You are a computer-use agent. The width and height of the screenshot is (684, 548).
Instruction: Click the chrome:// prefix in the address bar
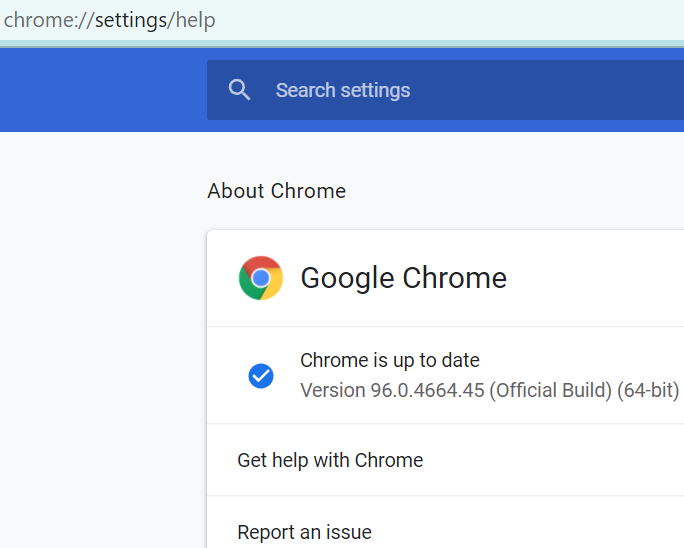(x=48, y=20)
